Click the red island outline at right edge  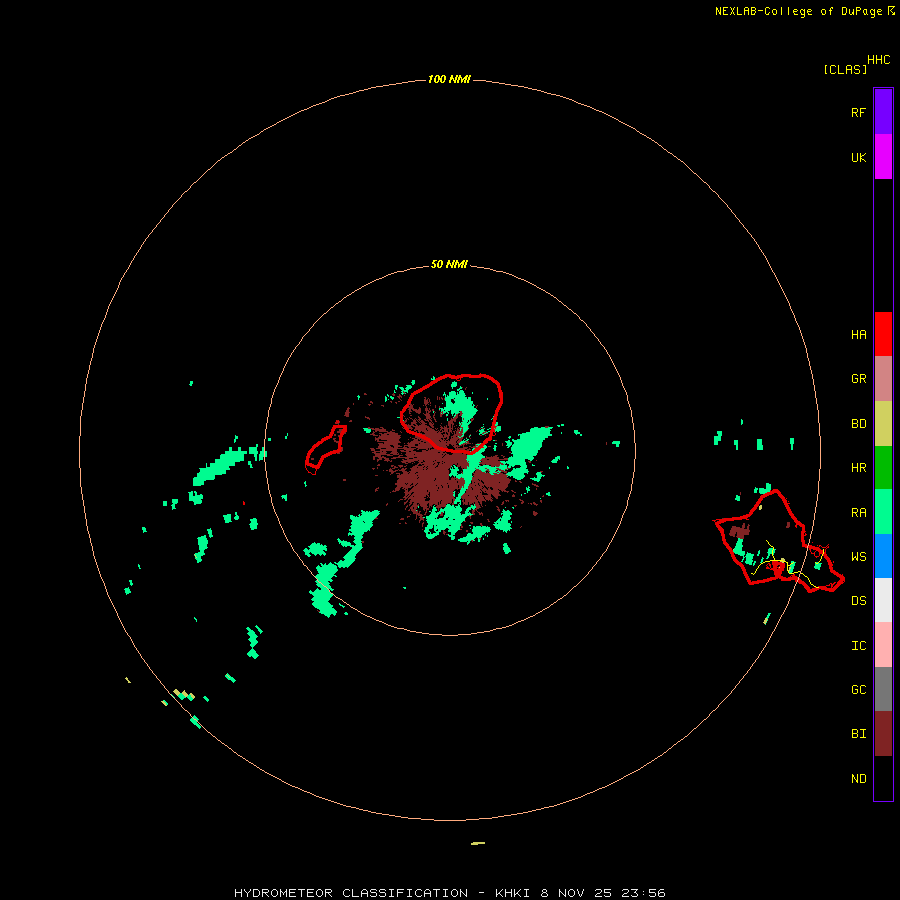(779, 541)
